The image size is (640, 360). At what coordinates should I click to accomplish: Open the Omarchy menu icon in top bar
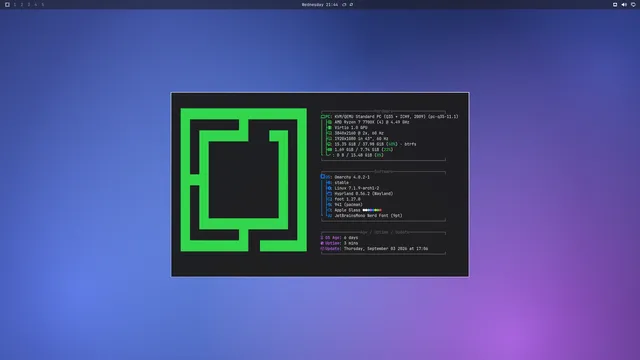[7, 4]
